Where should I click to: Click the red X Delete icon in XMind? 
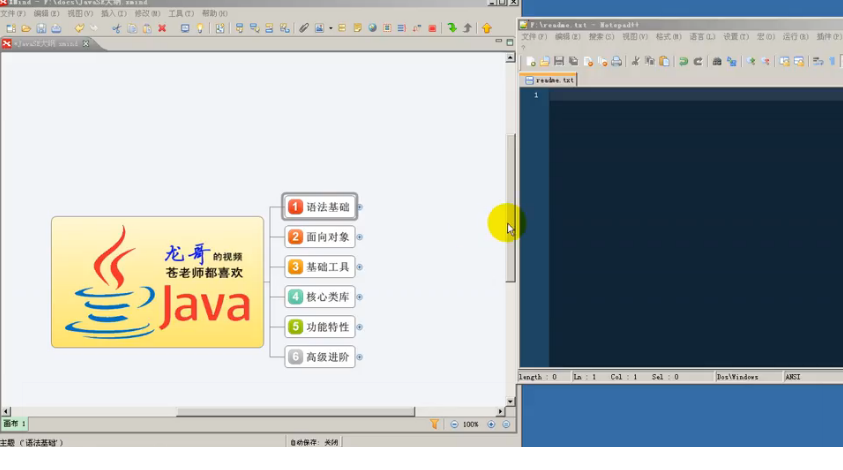tap(162, 28)
